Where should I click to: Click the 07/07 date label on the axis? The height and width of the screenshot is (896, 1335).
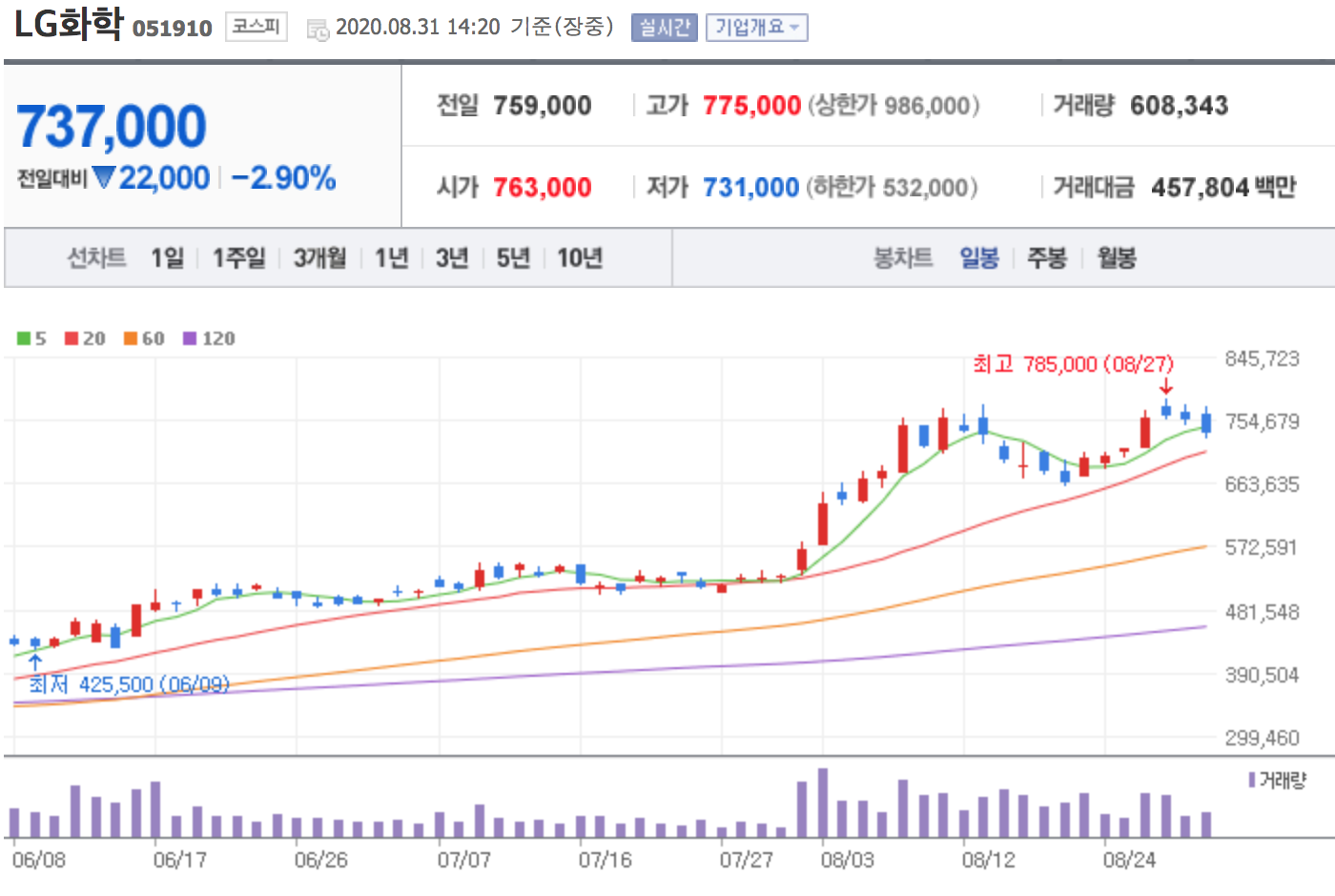coord(464,860)
